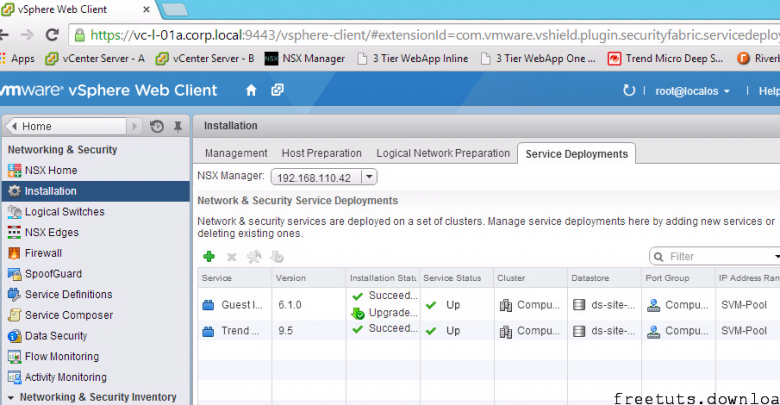The height and width of the screenshot is (405, 780).
Task: Switch to the Host Preparation tab
Action: [322, 153]
